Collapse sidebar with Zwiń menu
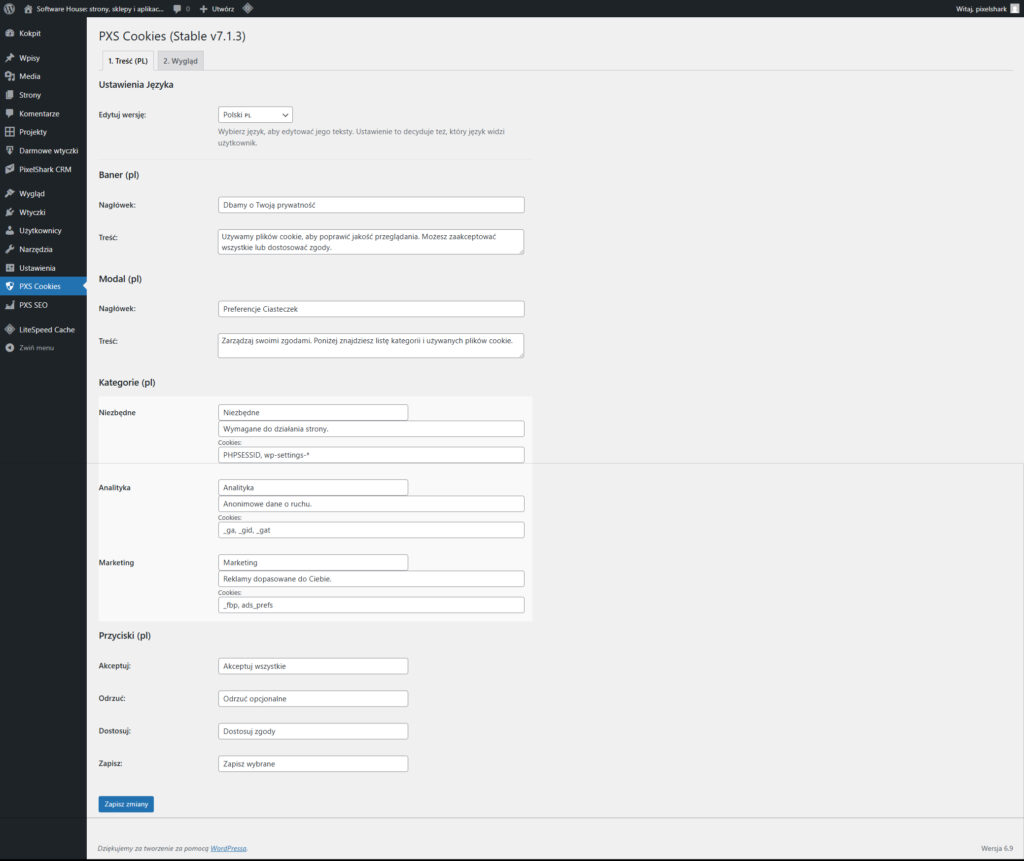The image size is (1024, 861). [x=36, y=348]
